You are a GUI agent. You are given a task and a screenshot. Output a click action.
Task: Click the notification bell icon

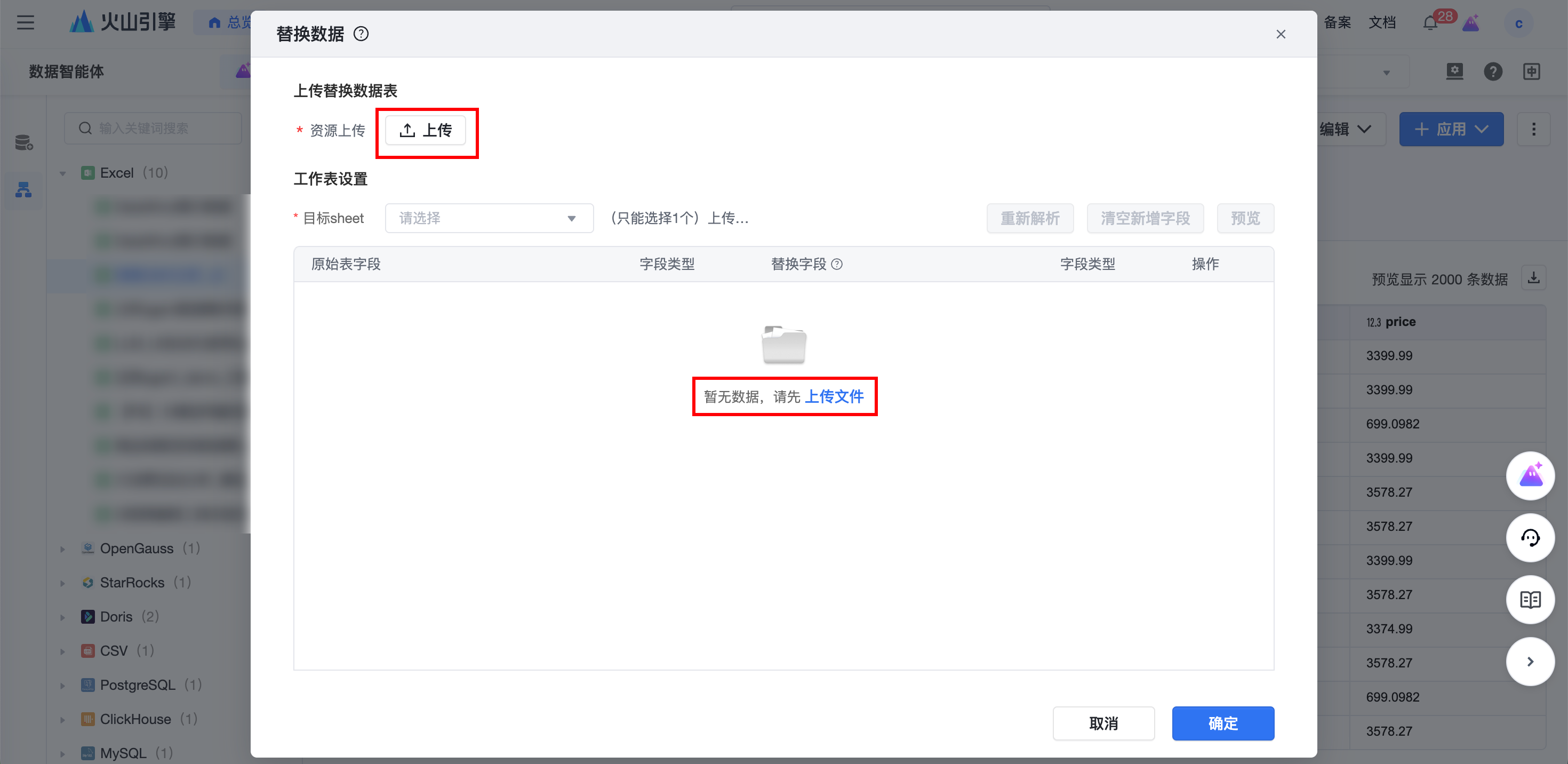pos(1430,24)
